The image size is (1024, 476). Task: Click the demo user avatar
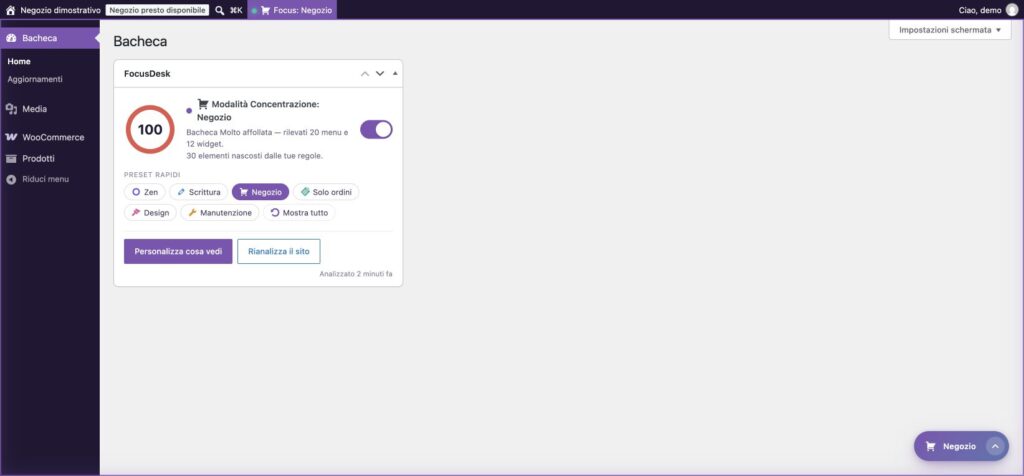(1012, 10)
